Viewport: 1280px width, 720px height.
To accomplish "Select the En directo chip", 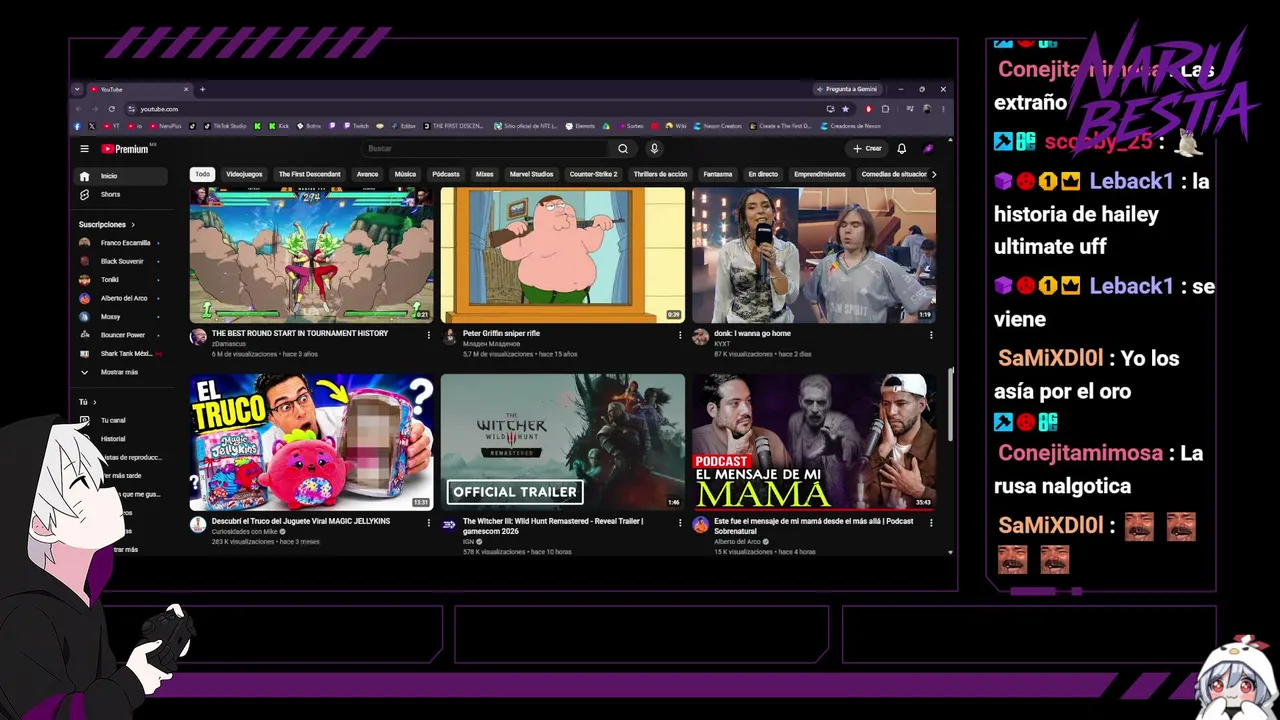I will point(763,174).
